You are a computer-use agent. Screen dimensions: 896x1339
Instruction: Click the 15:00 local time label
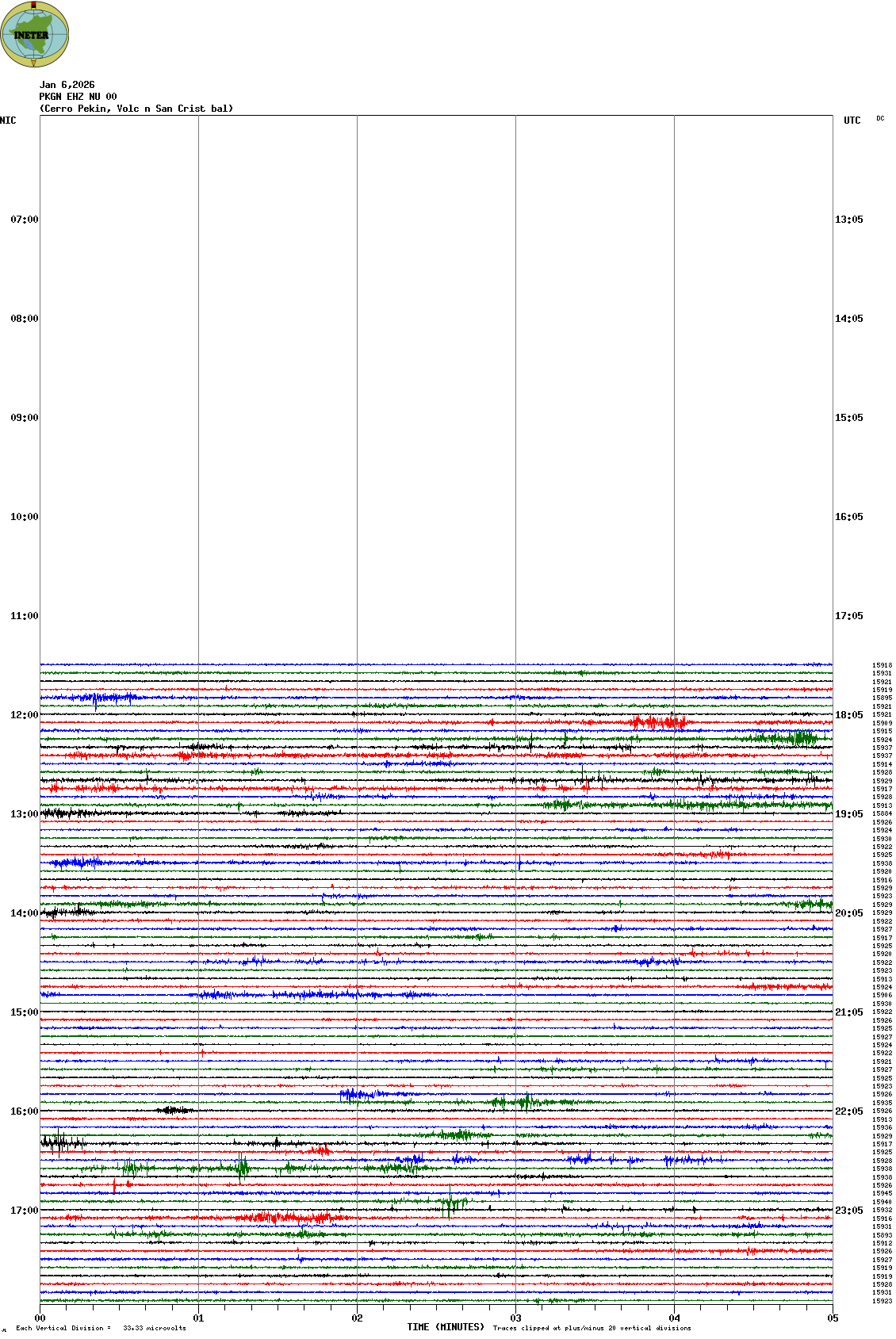coord(24,1012)
